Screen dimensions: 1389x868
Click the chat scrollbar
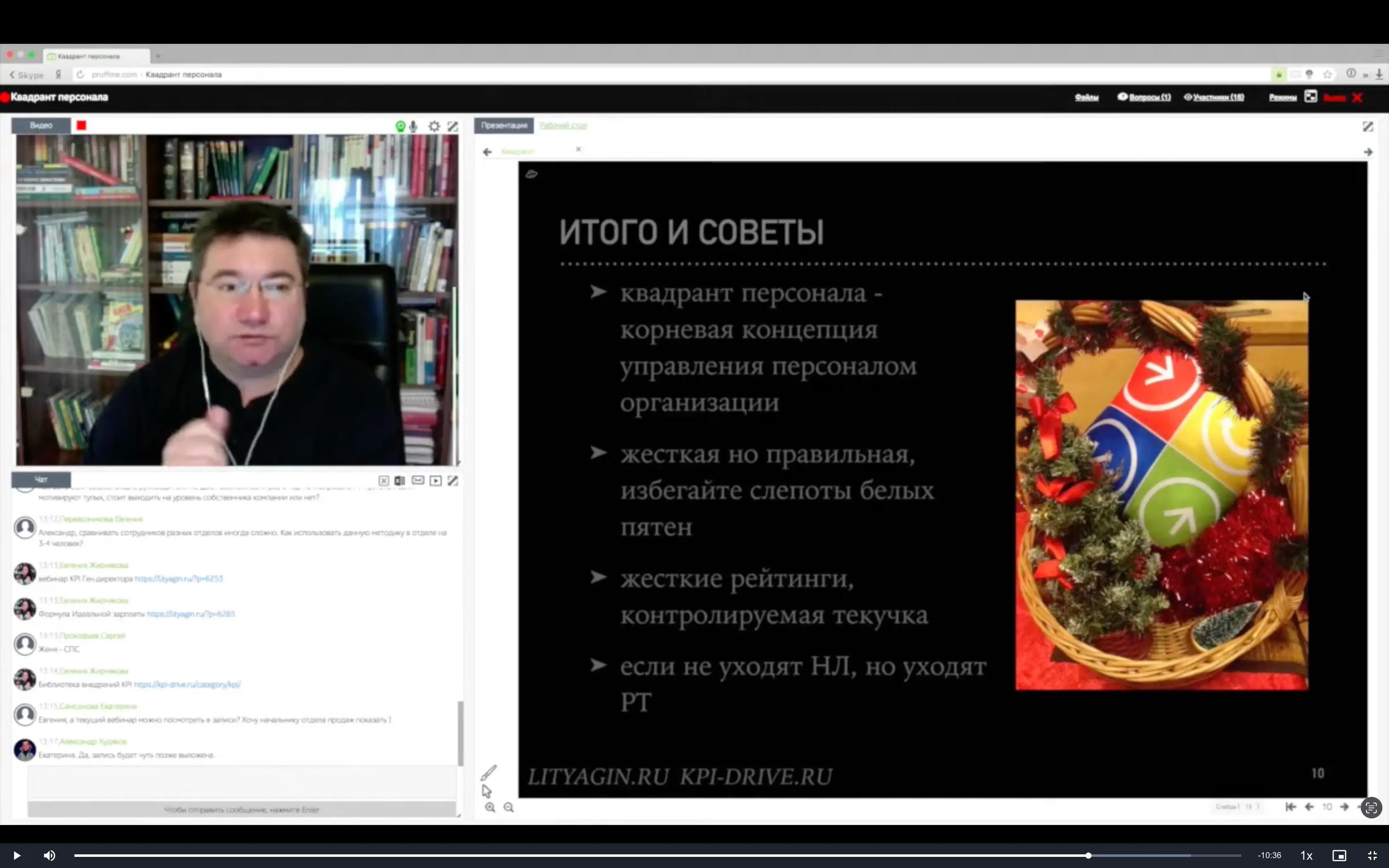(461, 733)
